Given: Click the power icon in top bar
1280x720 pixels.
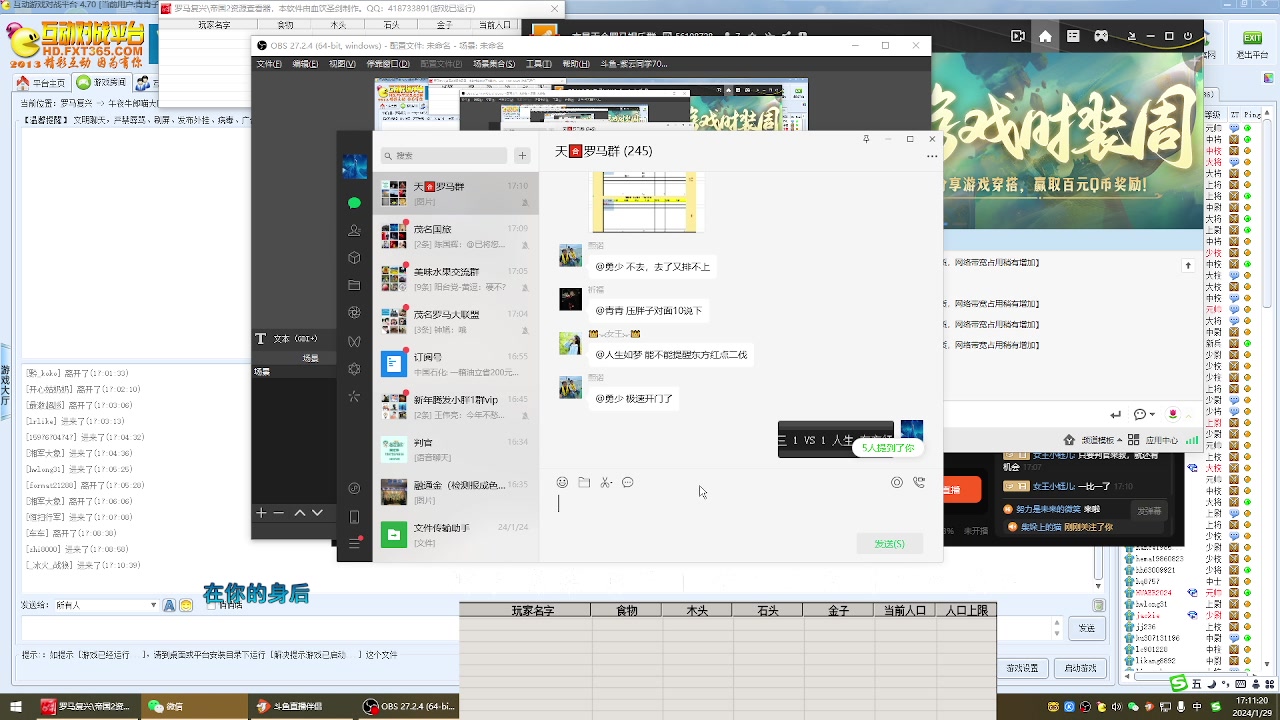Looking at the screenshot, I should click(1187, 36).
